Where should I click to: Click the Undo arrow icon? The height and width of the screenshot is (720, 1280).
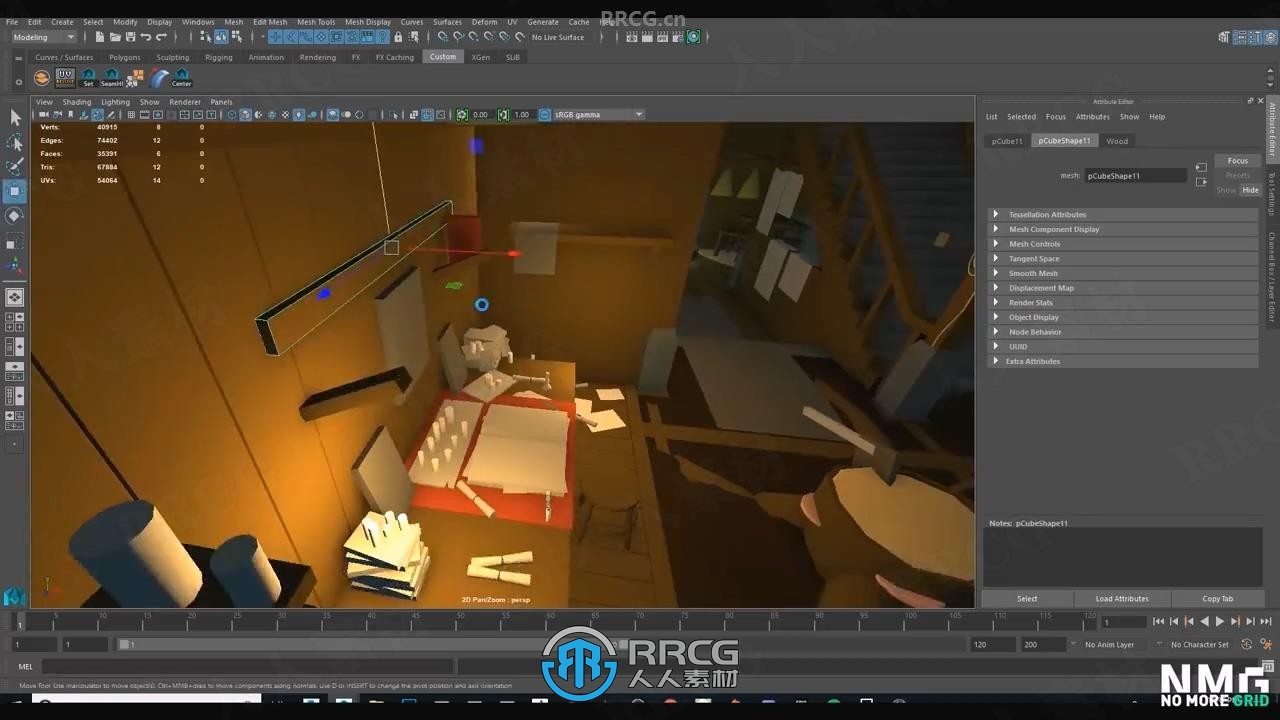(146, 37)
